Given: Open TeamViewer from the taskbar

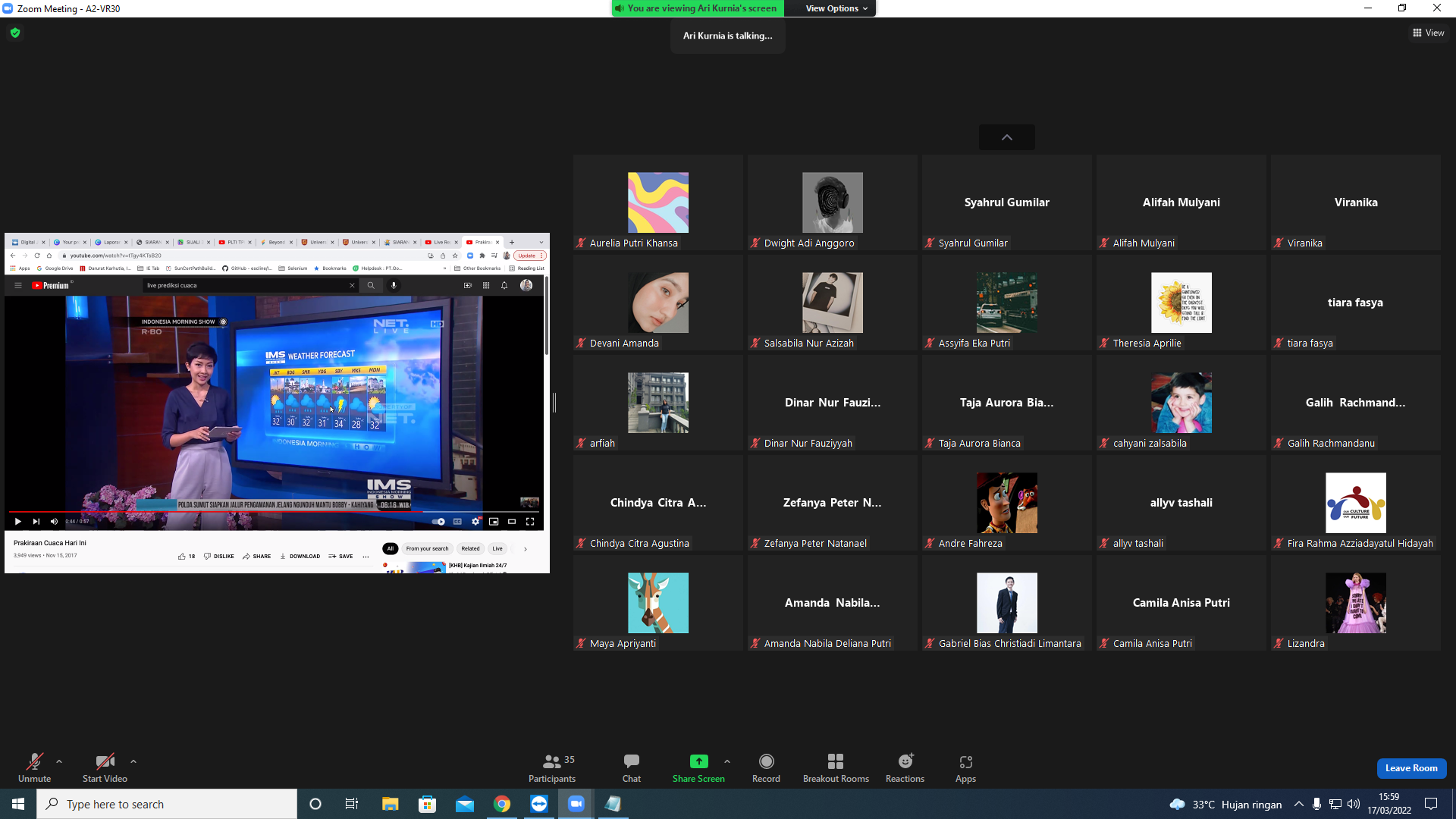Looking at the screenshot, I should coord(539,804).
